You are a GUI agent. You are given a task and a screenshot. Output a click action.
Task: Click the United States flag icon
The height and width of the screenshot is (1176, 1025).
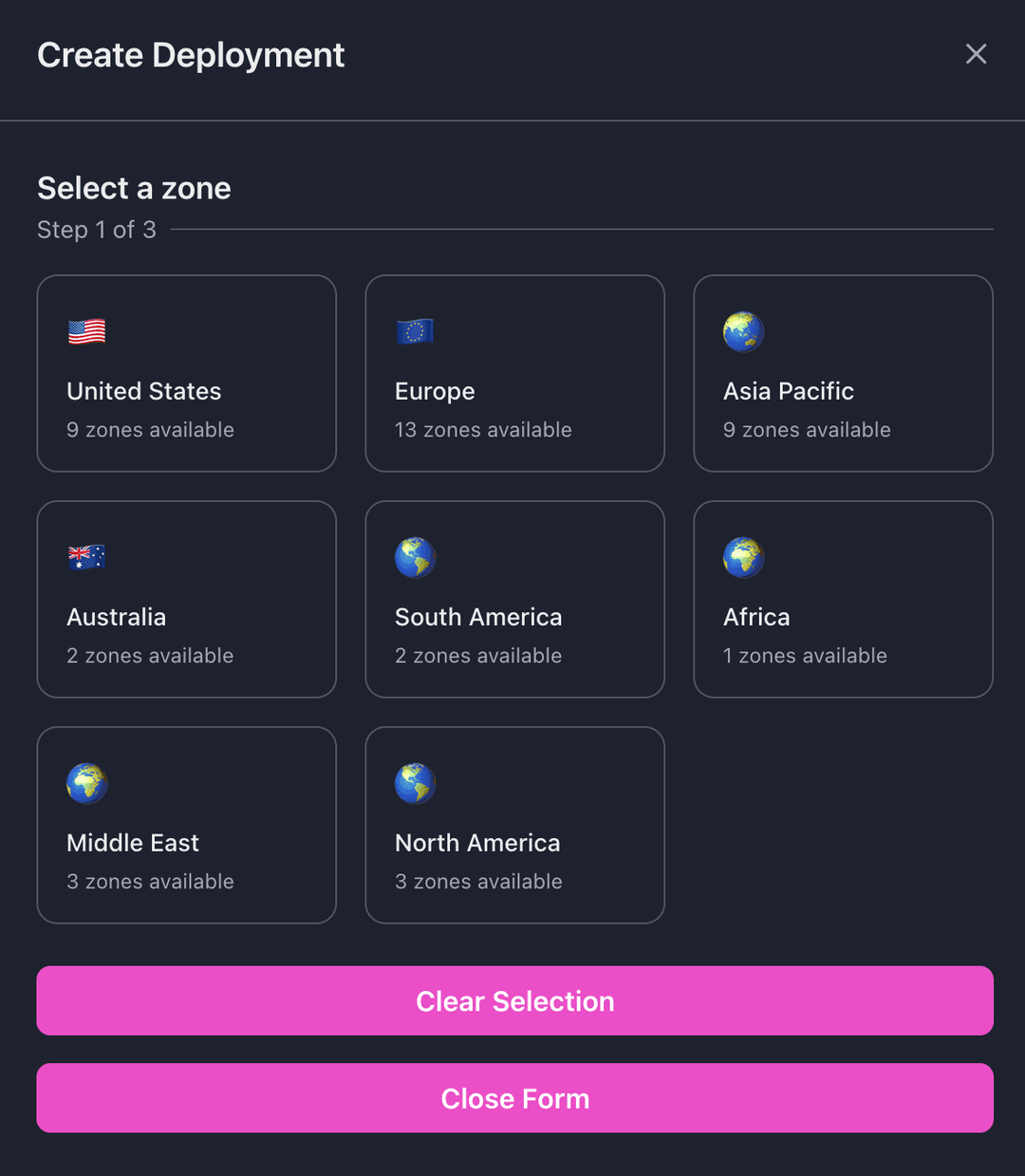86,331
